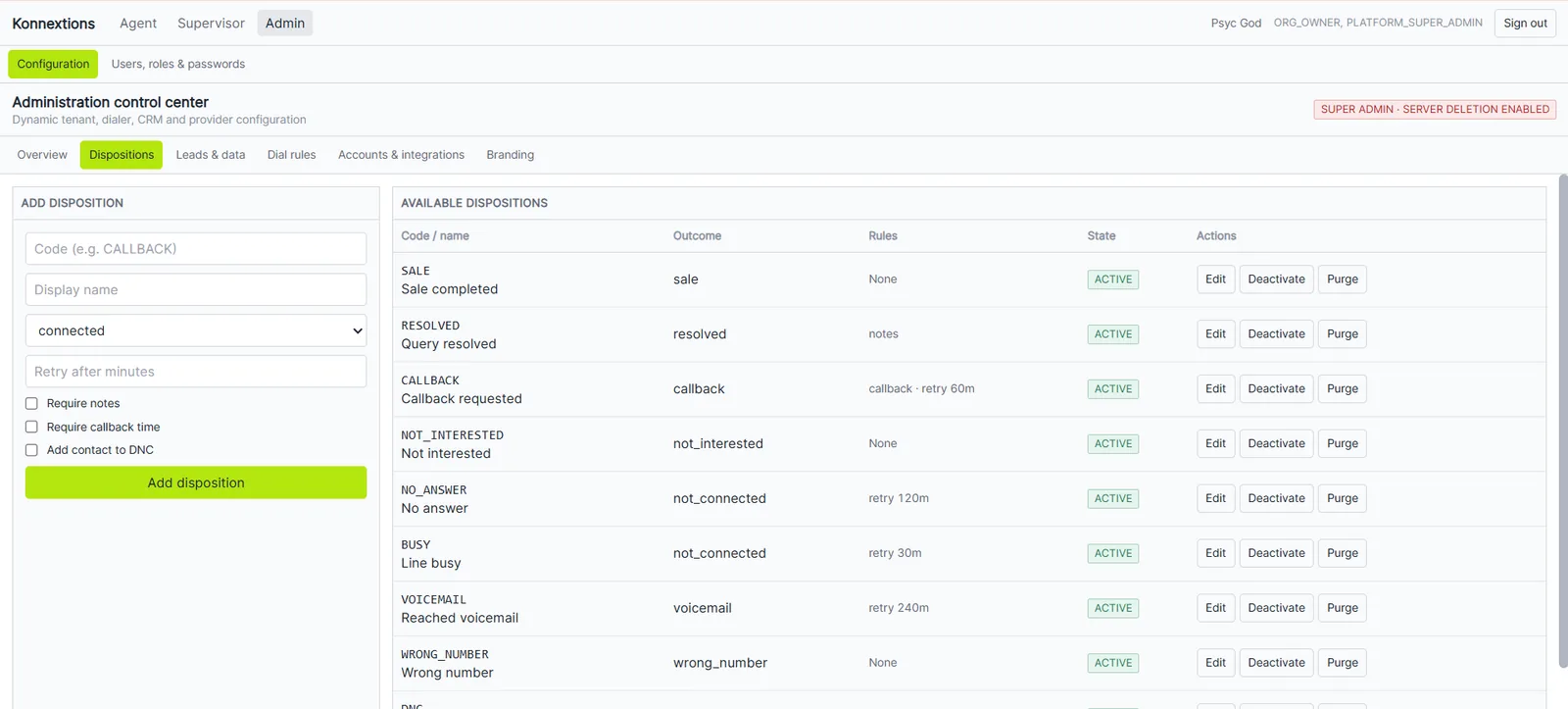Tick the Require notes checkbox
This screenshot has height=709, width=1568.
click(31, 403)
